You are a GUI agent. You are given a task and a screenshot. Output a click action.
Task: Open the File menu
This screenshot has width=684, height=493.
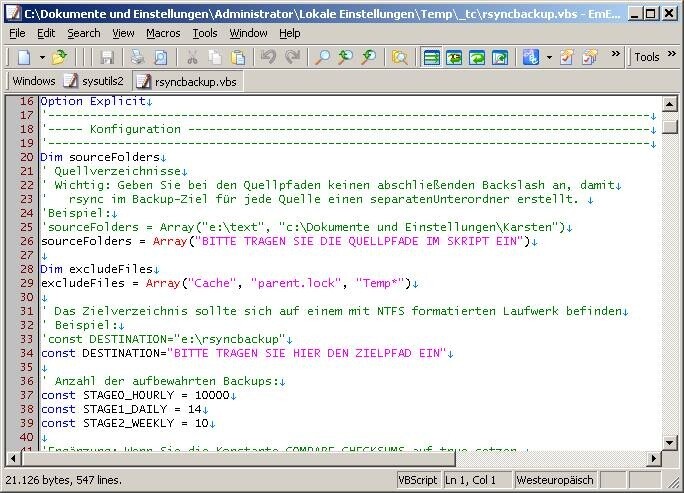(x=17, y=33)
